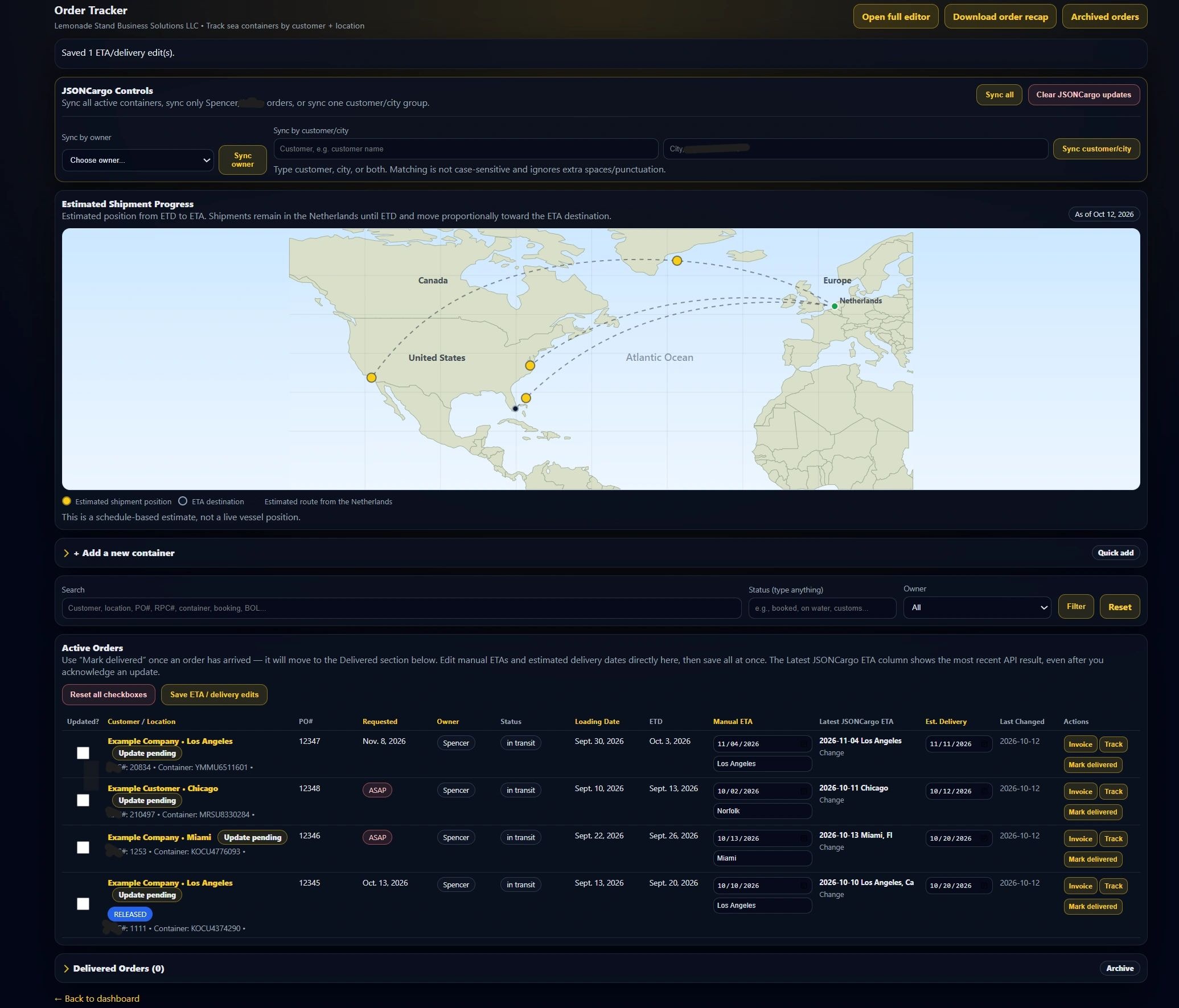Click Download order recap

click(x=1000, y=17)
